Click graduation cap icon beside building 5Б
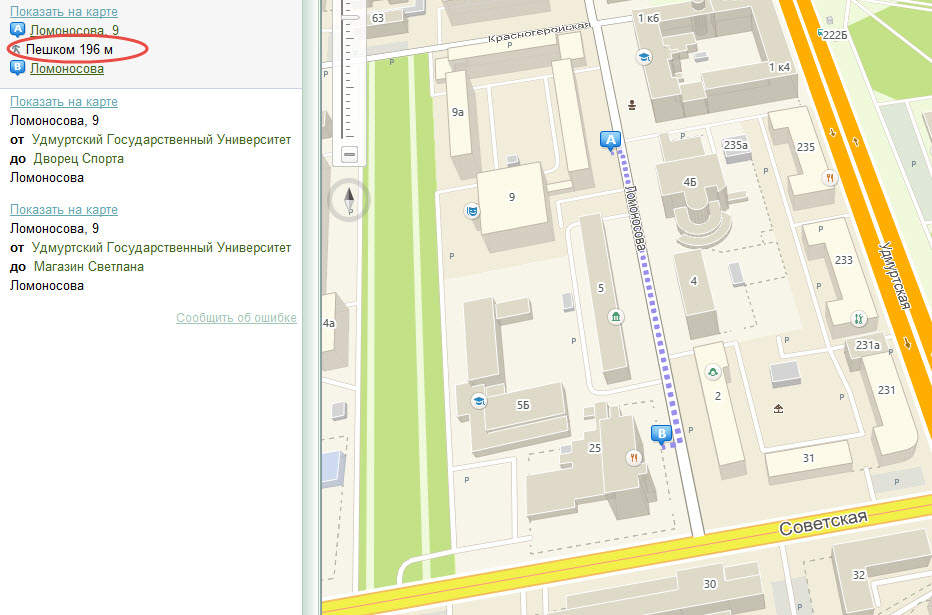Screen dimensions: 932x615 click(479, 401)
